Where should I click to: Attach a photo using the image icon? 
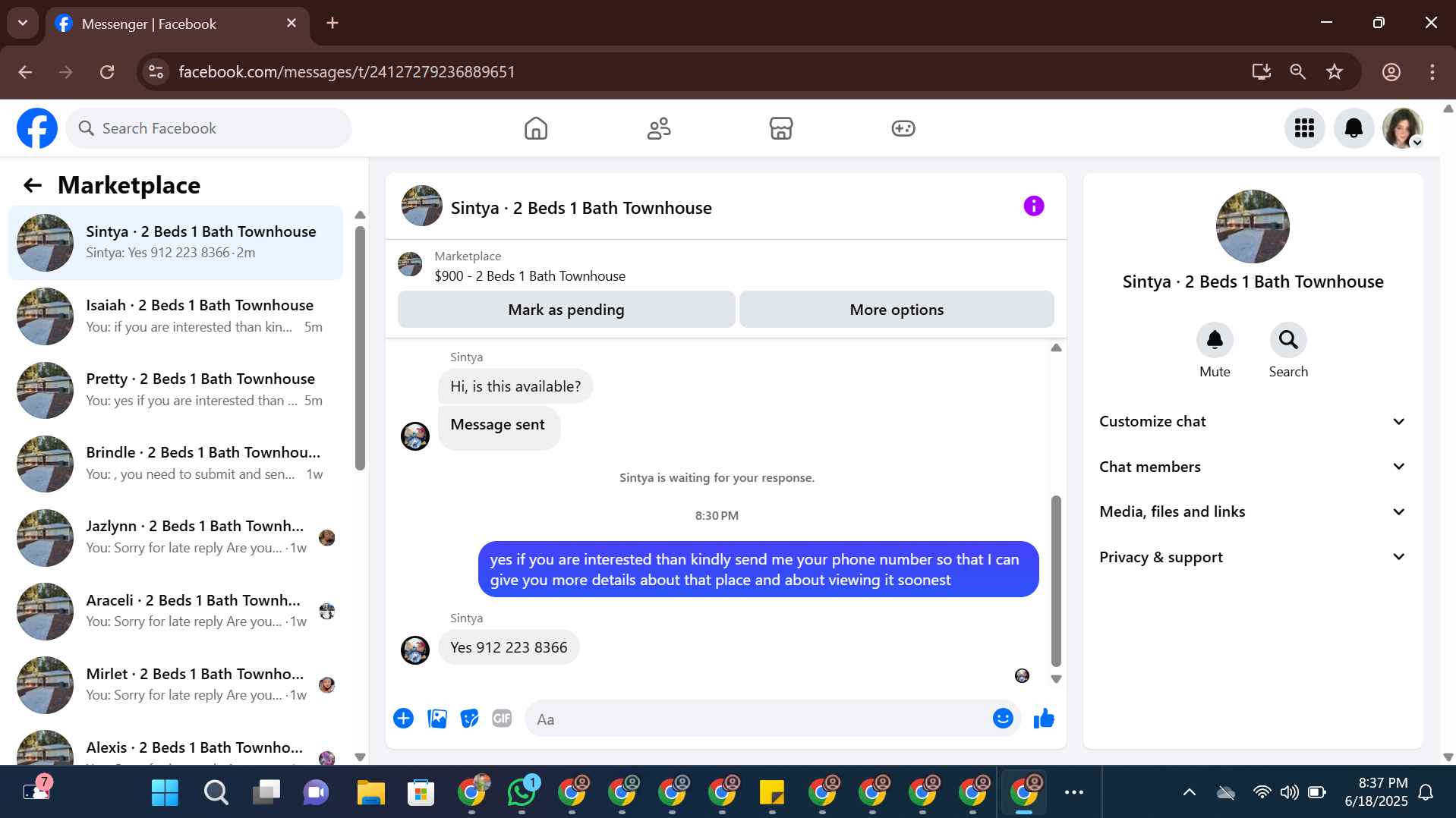click(x=437, y=719)
